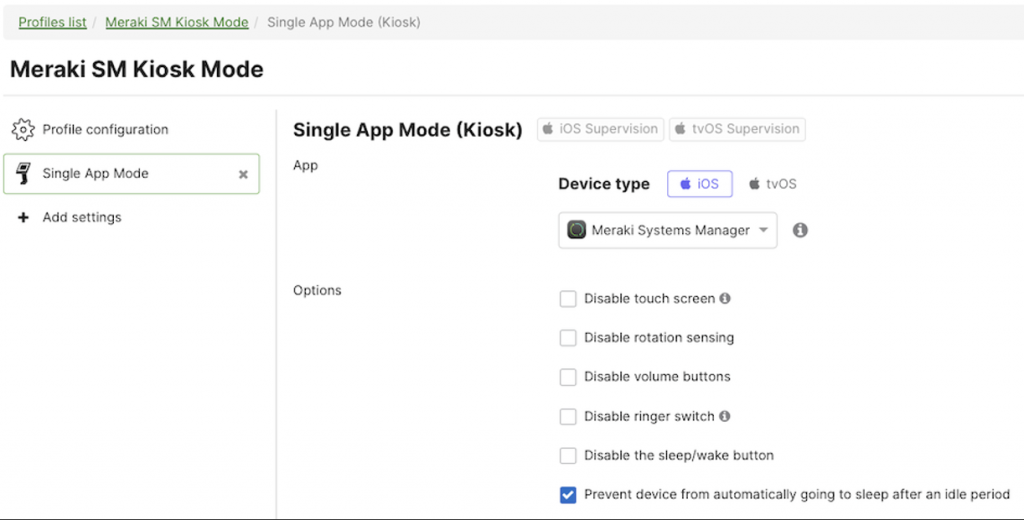Click info icon beside Disable ringer switch
Viewport: 1024px width, 520px height.
[725, 416]
